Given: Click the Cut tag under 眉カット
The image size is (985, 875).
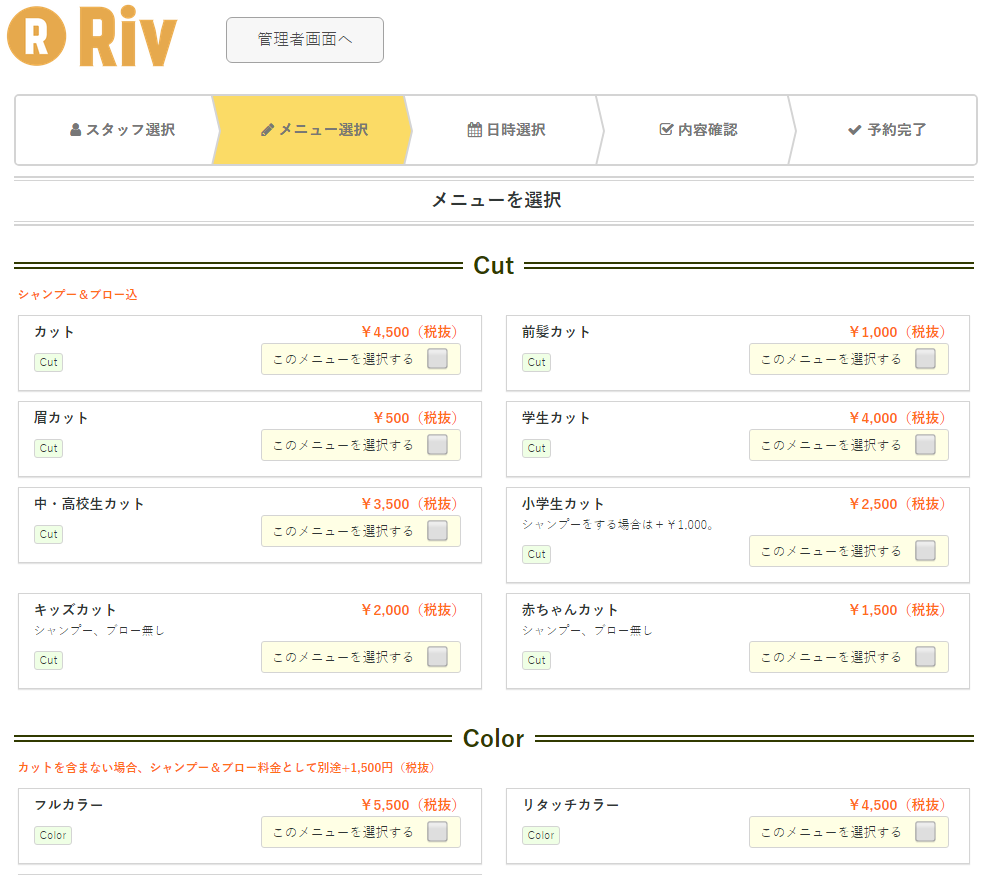Looking at the screenshot, I should [48, 448].
